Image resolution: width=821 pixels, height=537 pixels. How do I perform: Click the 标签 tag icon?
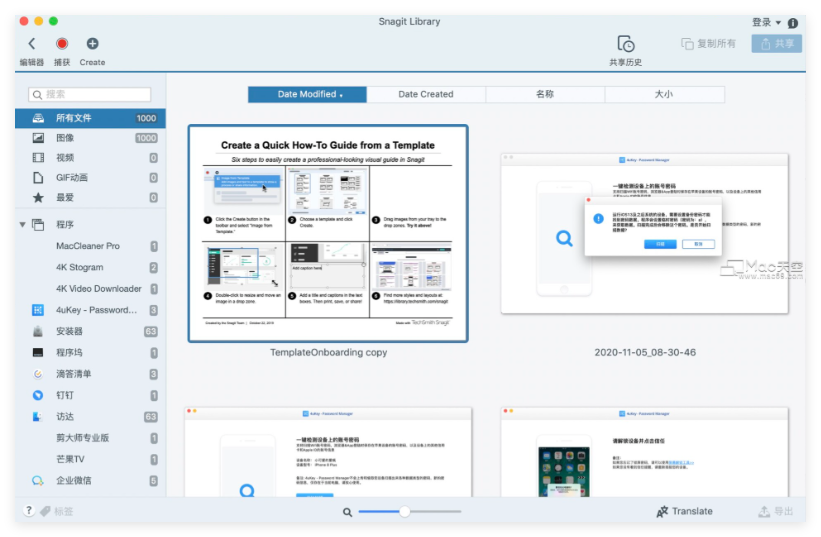point(46,511)
